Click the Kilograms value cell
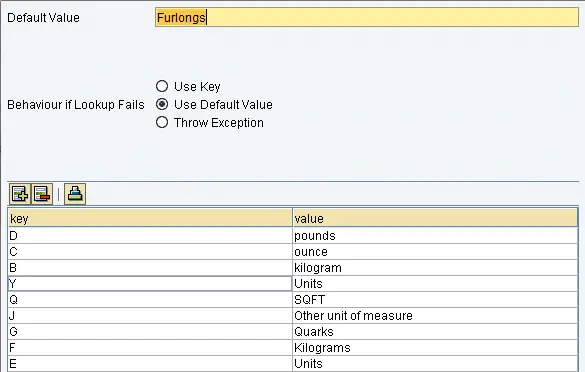 tap(435, 348)
